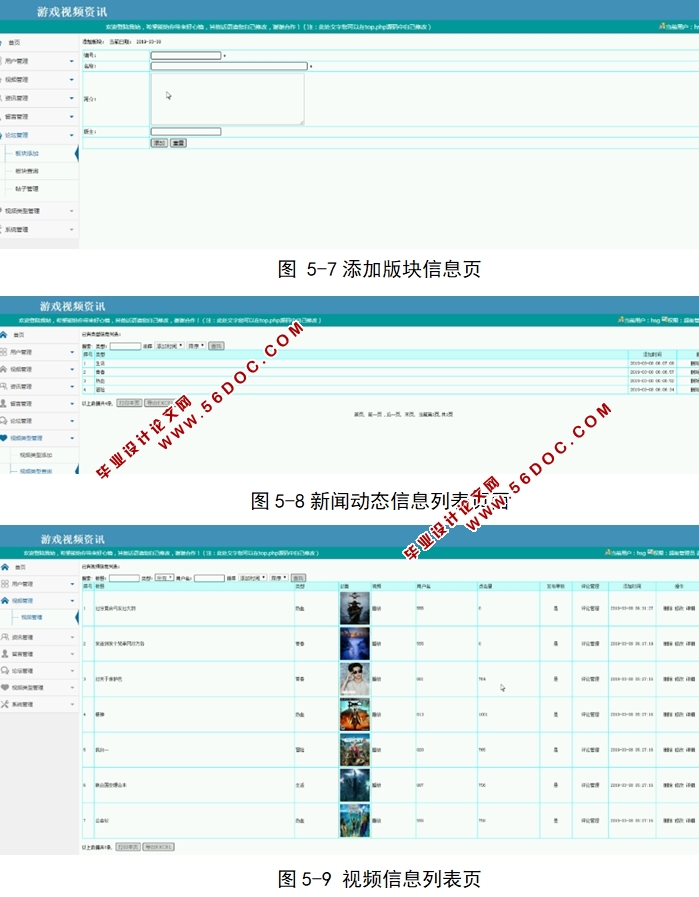The height and width of the screenshot is (897, 699).
Task: Click 添加 submit button on add-section form
Action: click(159, 143)
